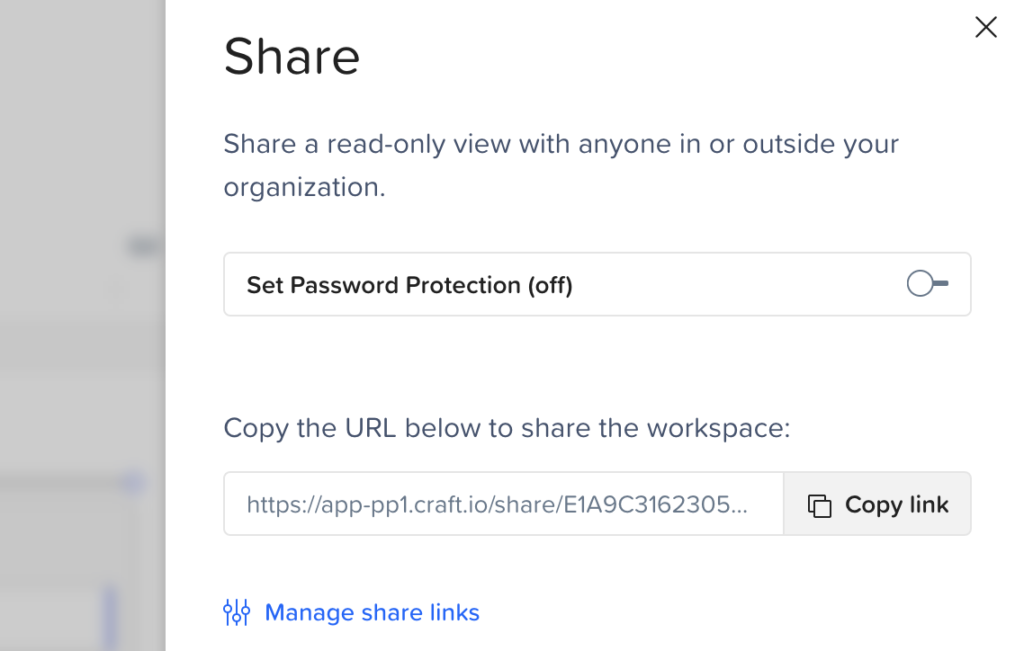Click the blurred blue marker in the dimmed background
This screenshot has height=651, width=1024.
(133, 483)
